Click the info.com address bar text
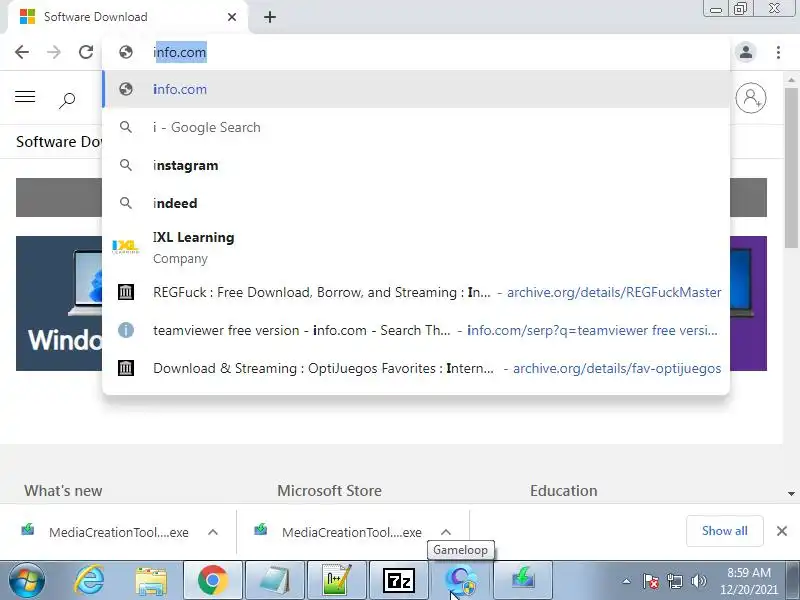Image resolution: width=800 pixels, height=600 pixels. [180, 52]
